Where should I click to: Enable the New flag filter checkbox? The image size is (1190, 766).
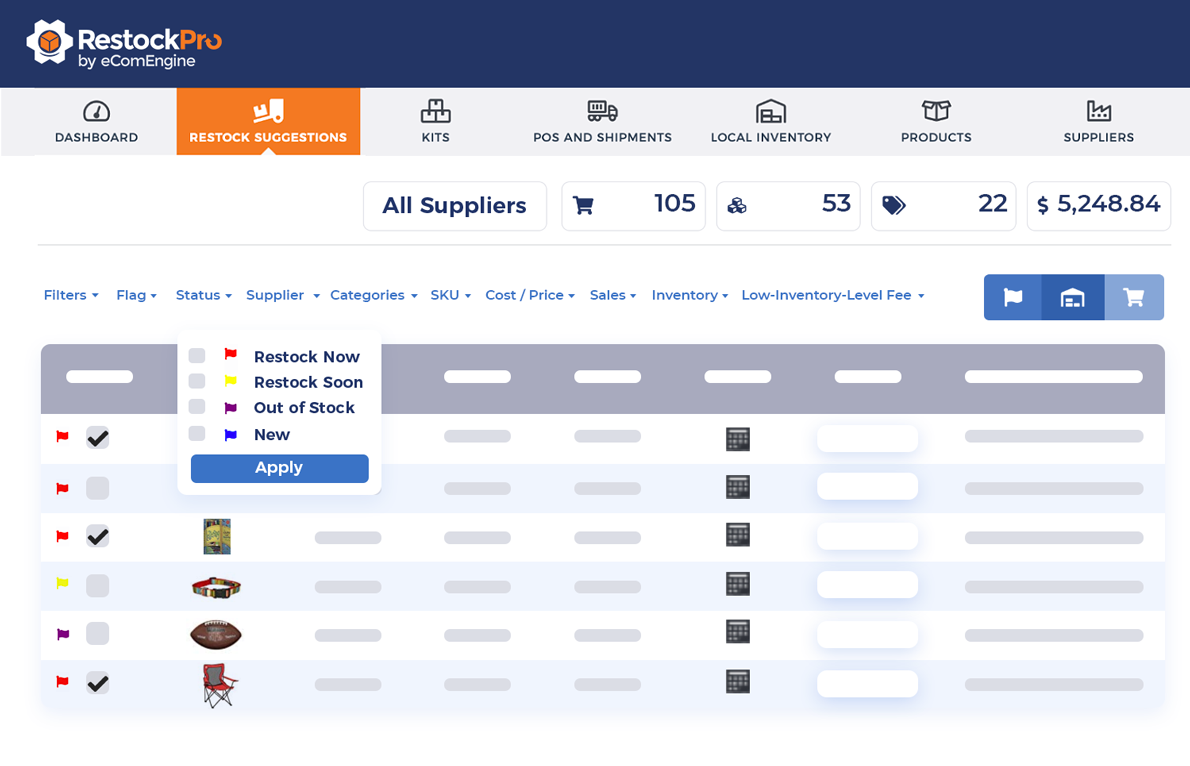(x=197, y=435)
